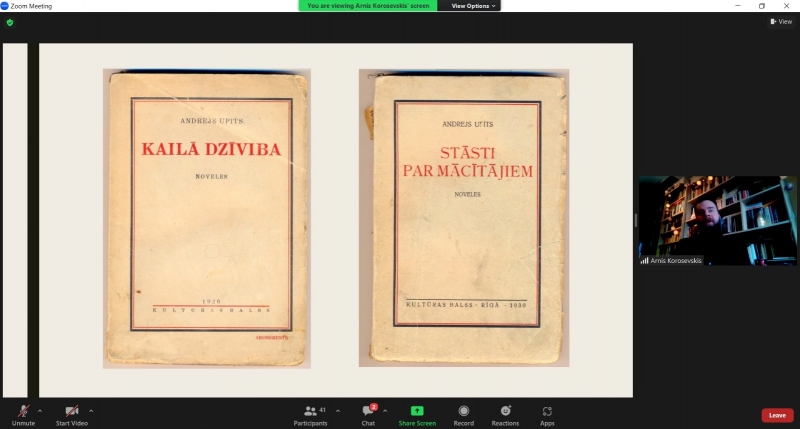800x429 pixels.
Task: Open the Chat panel
Action: 368,415
